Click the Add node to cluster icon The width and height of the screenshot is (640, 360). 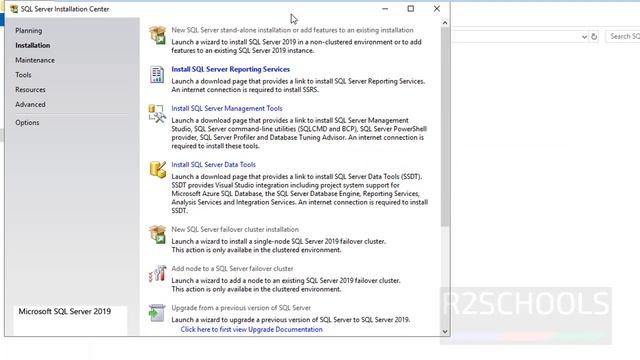(x=157, y=273)
